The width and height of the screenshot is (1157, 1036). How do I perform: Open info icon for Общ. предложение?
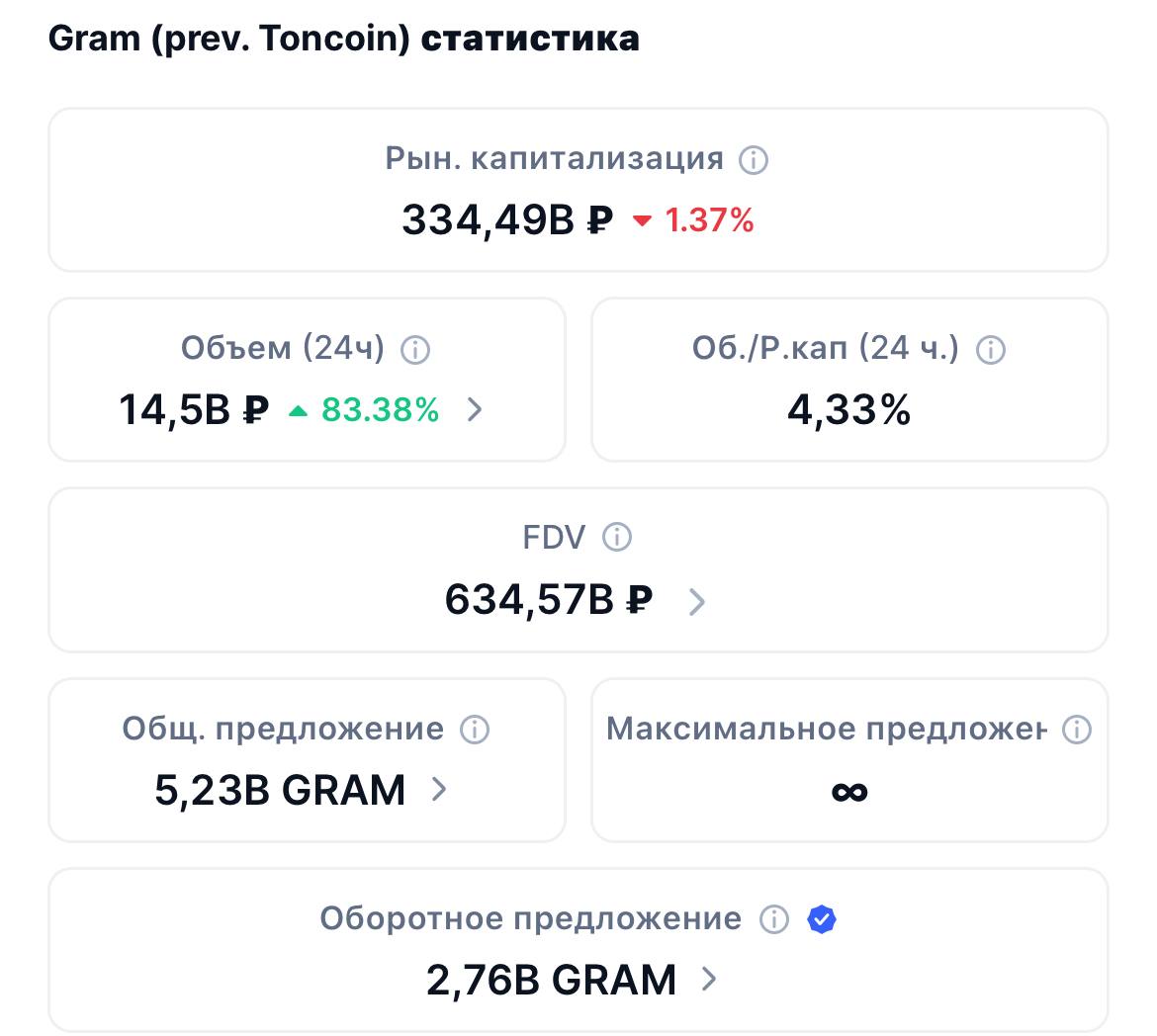[x=475, y=729]
